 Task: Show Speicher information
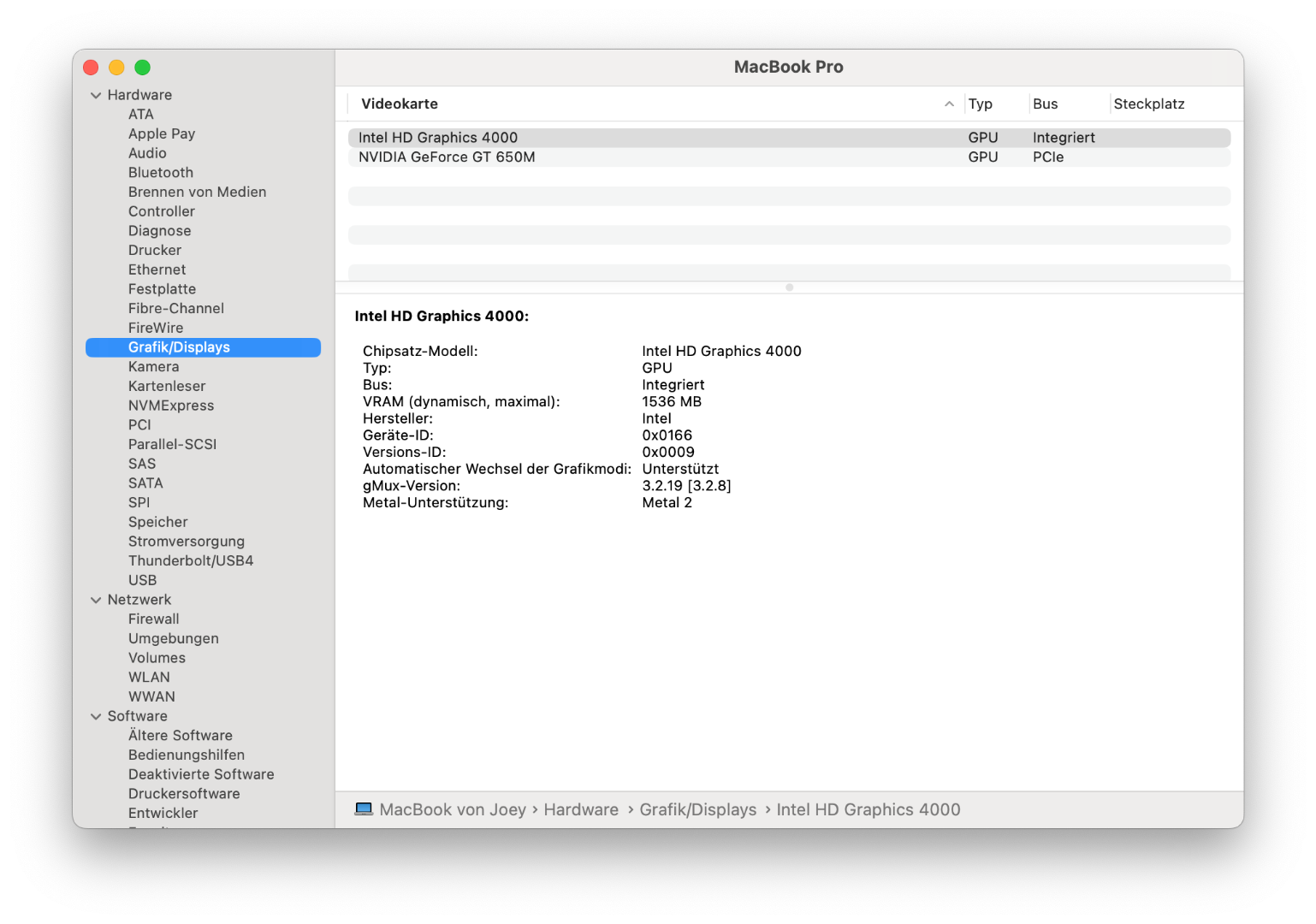(157, 522)
